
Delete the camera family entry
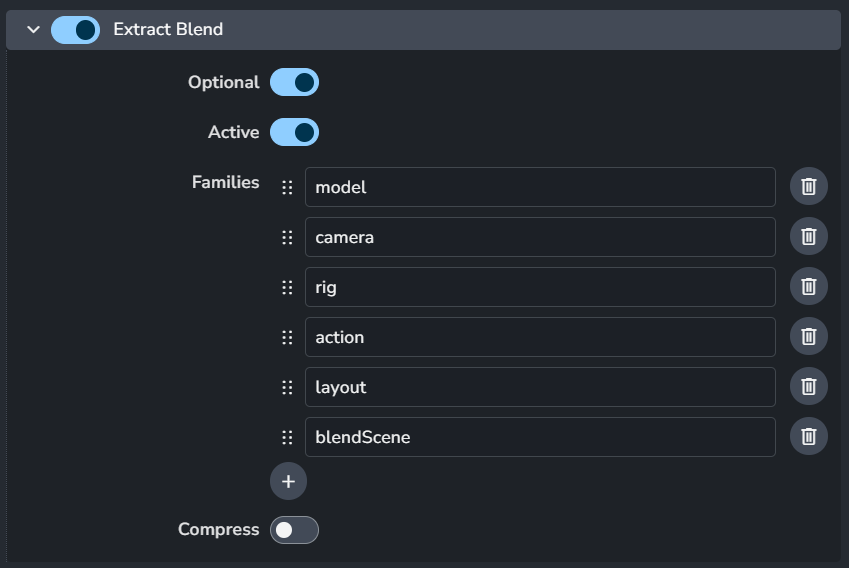pyautogui.click(x=808, y=237)
